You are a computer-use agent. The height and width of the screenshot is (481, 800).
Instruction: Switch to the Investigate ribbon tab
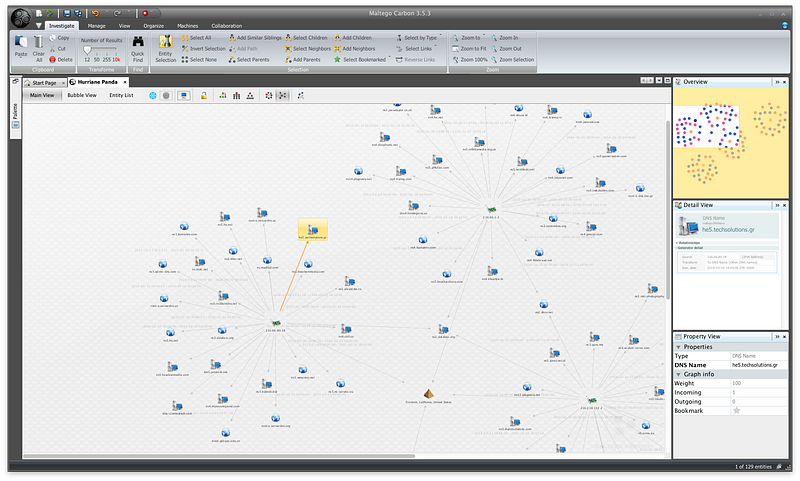61,26
